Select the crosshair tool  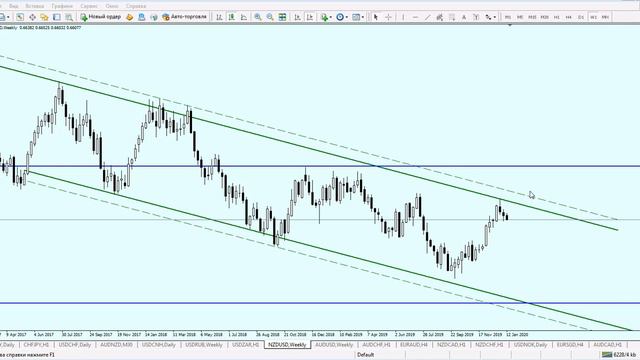click(x=388, y=17)
